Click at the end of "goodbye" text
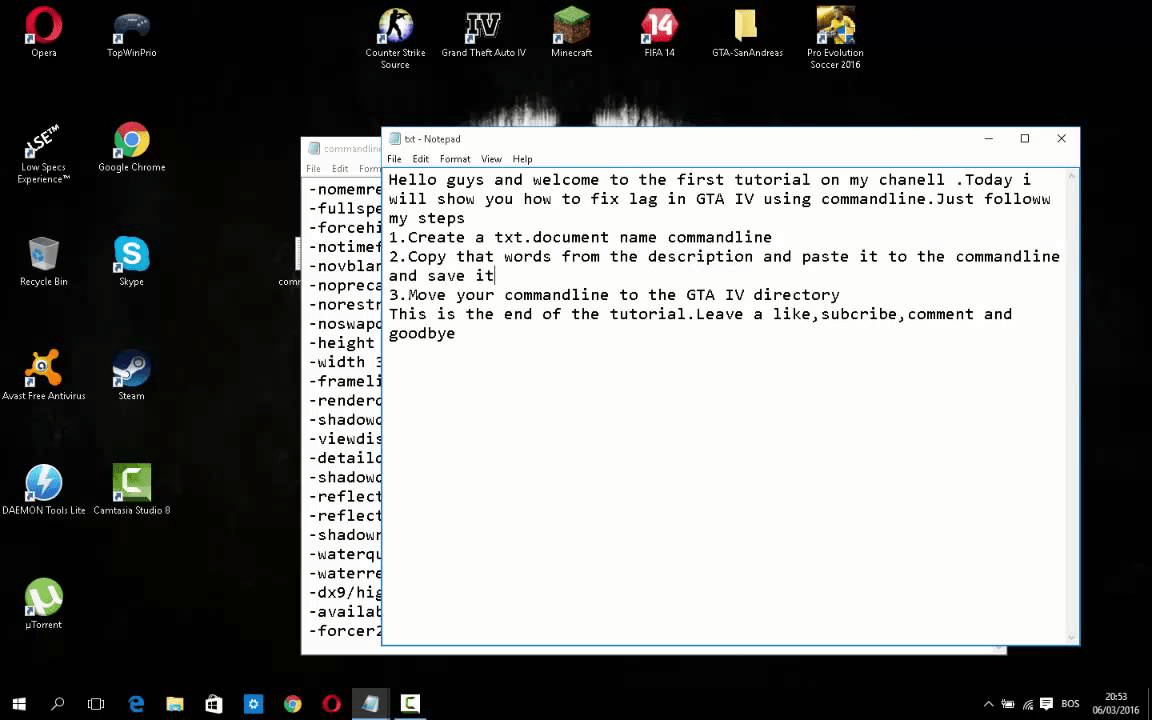 [x=456, y=334]
